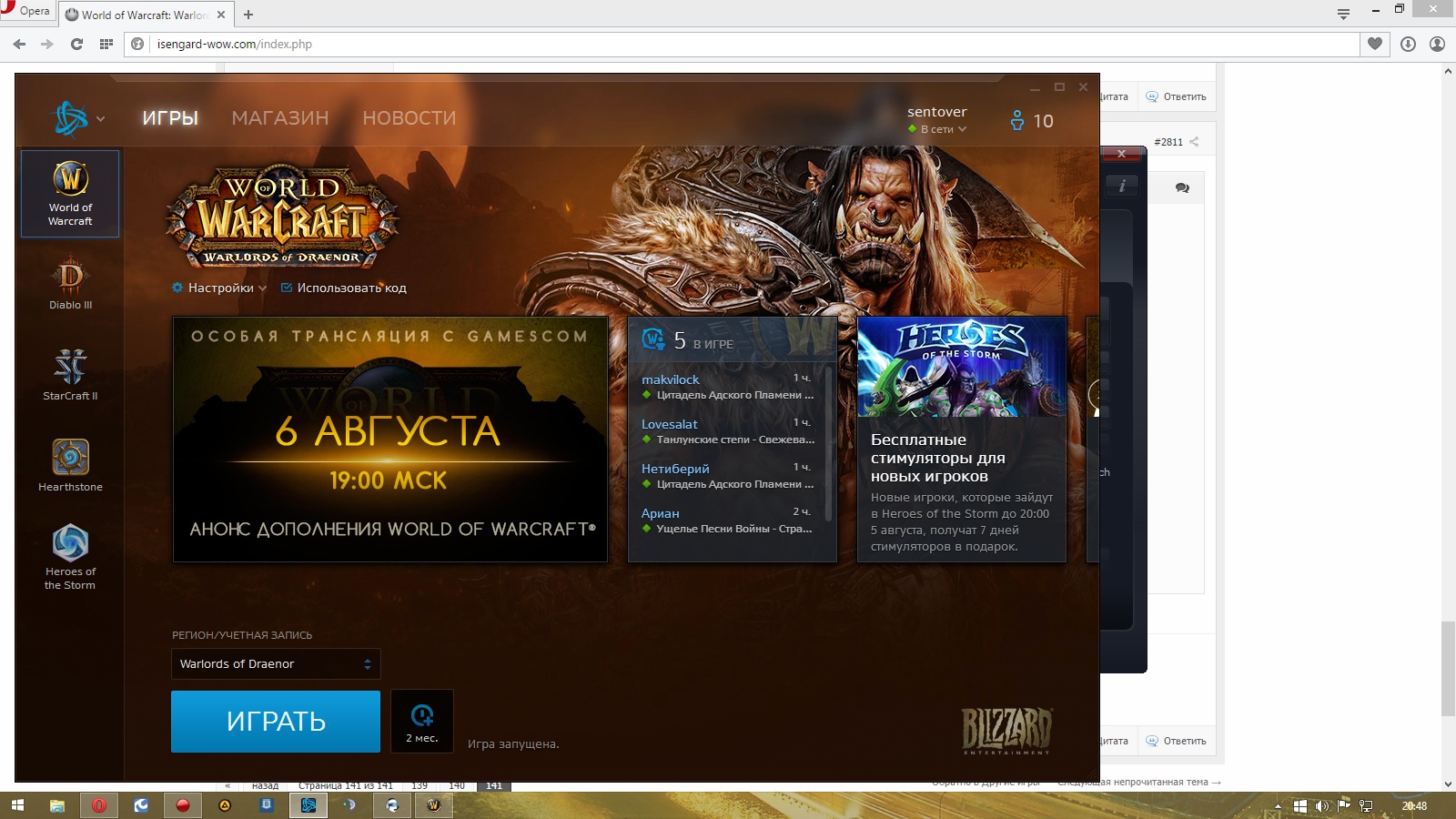Open the Speed Dial grid icon

(106, 44)
